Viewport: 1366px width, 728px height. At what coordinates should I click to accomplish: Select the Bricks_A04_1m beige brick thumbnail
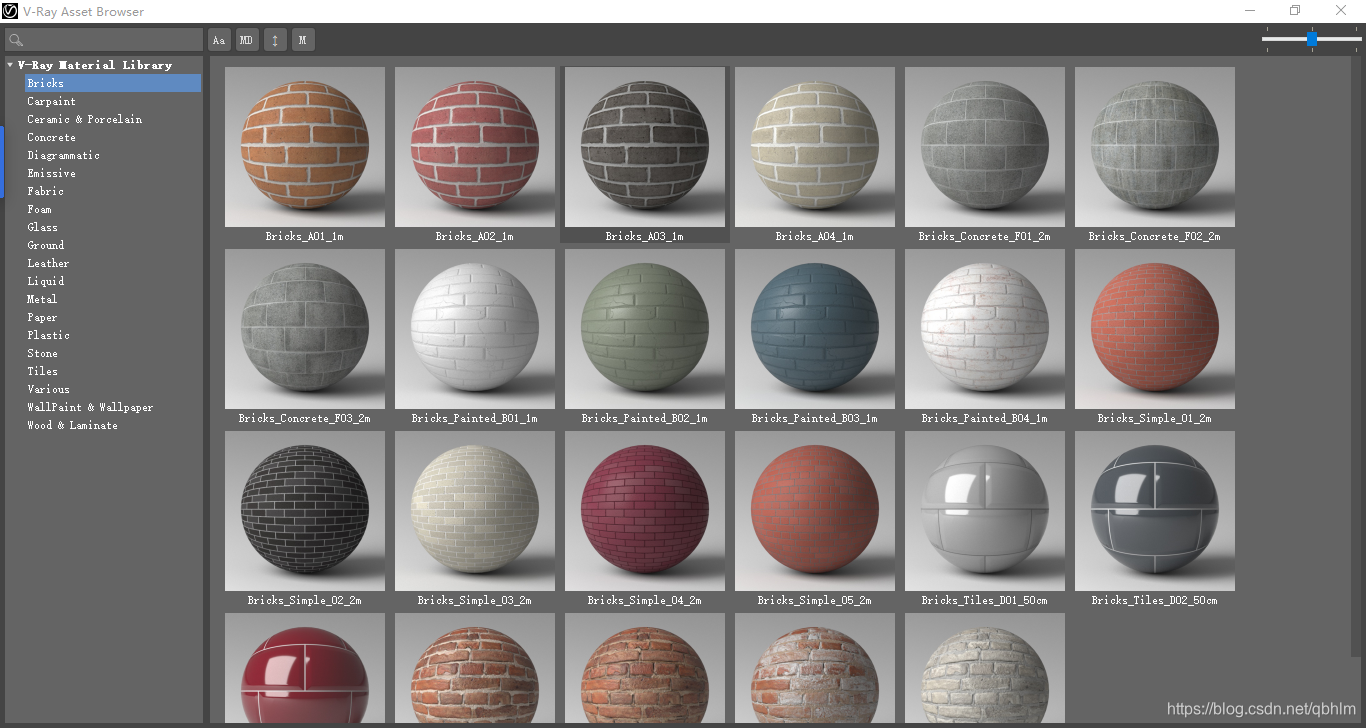pyautogui.click(x=815, y=147)
